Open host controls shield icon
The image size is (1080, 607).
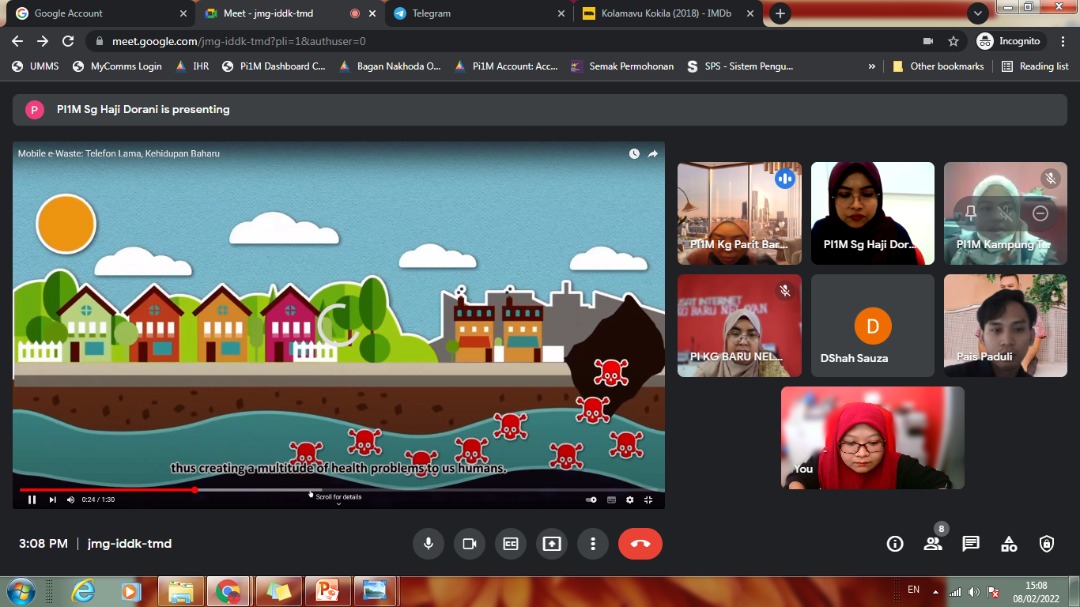(x=1046, y=544)
